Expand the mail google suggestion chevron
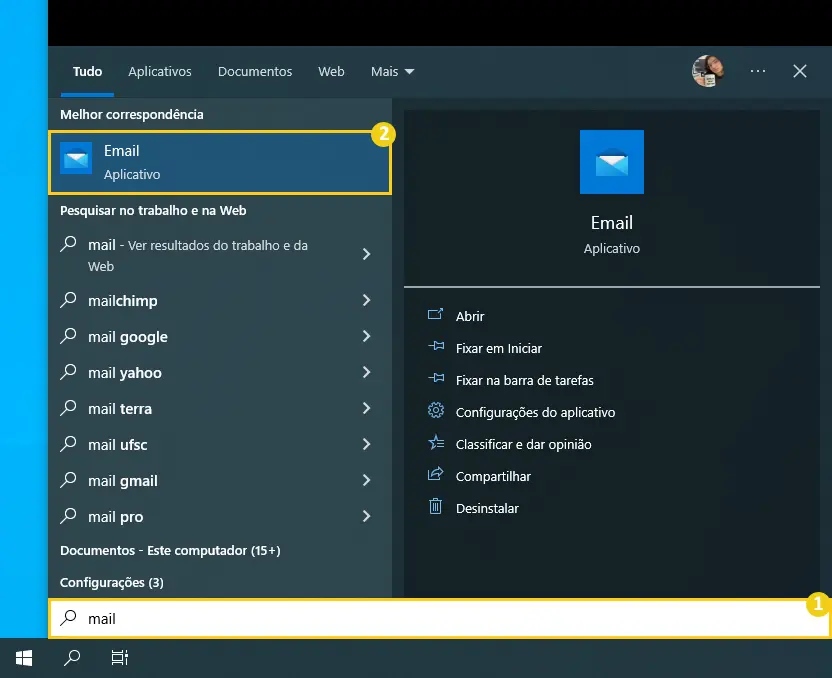 366,336
